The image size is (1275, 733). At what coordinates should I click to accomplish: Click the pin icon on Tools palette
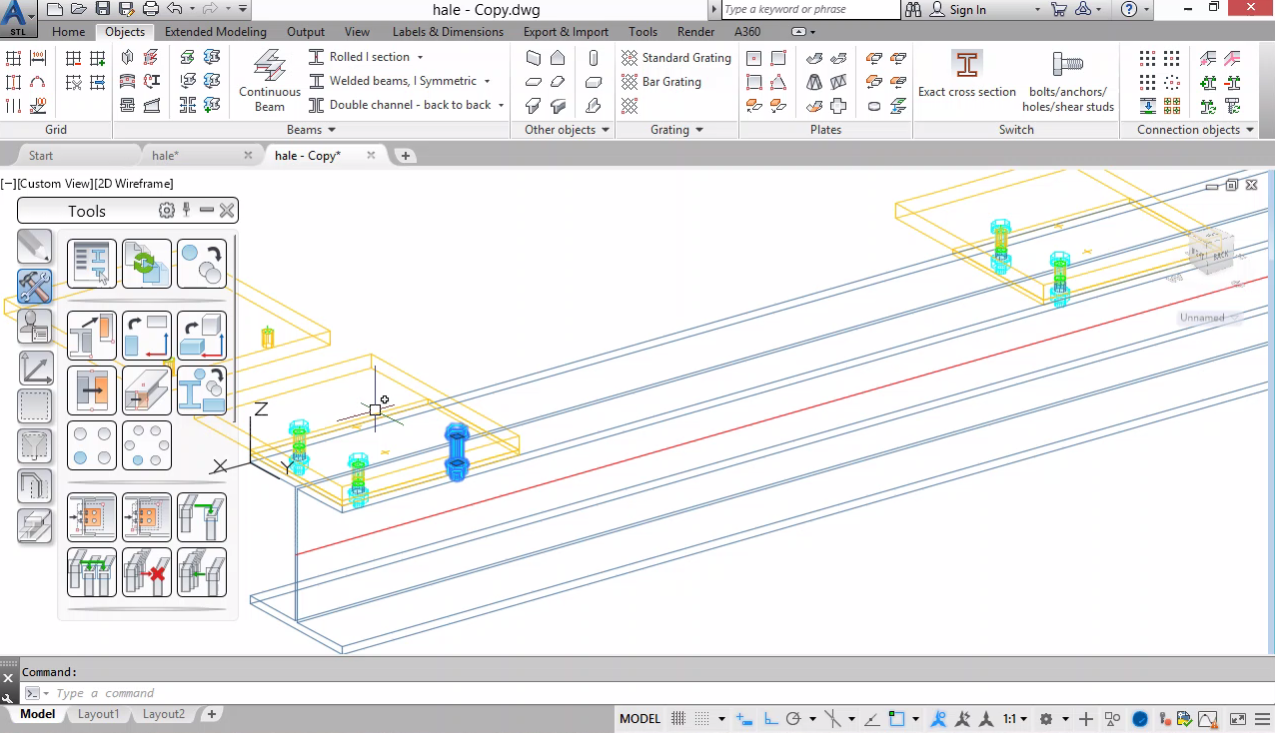click(x=186, y=210)
